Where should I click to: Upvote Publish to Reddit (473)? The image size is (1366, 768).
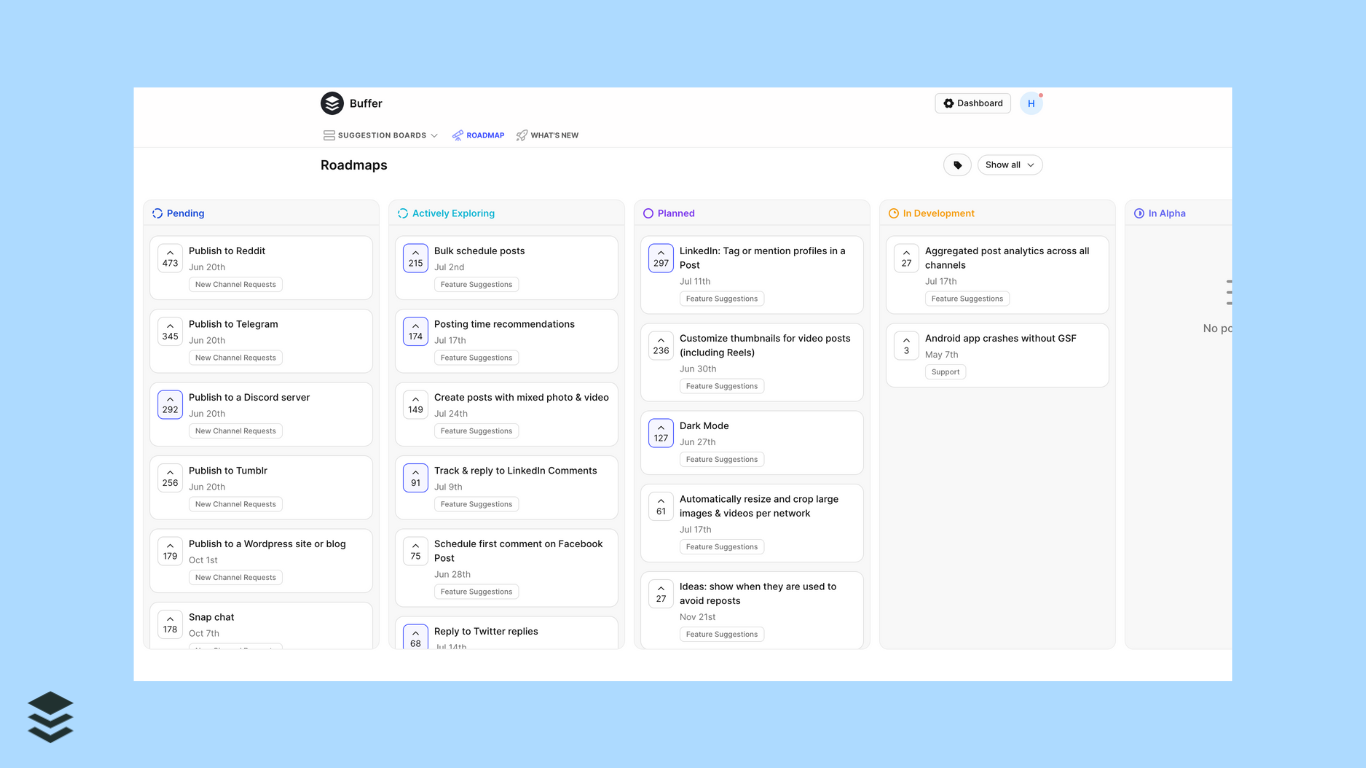pos(170,258)
